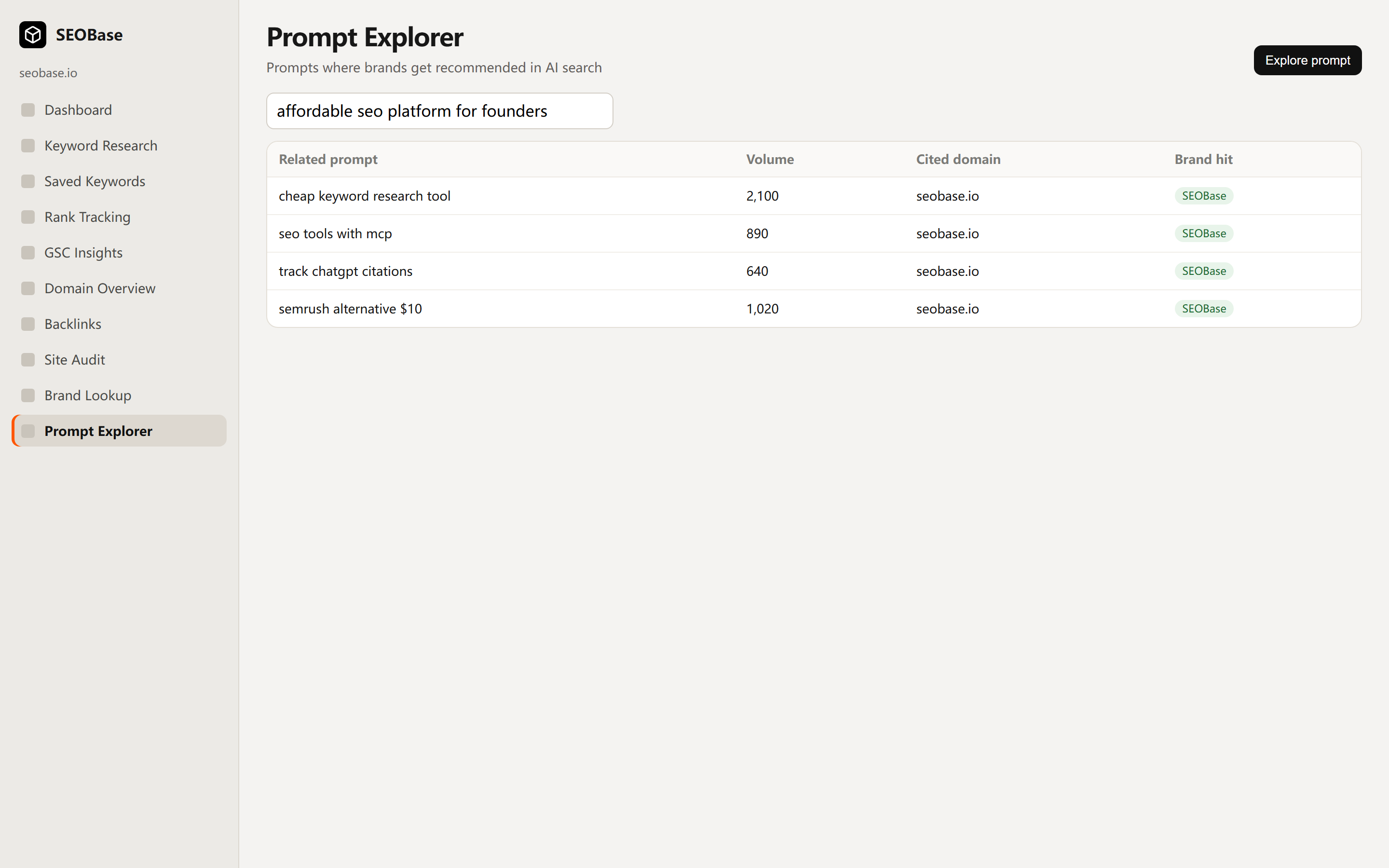The height and width of the screenshot is (868, 1389).
Task: Click the Keyword Research sidebar icon
Action: click(x=27, y=145)
